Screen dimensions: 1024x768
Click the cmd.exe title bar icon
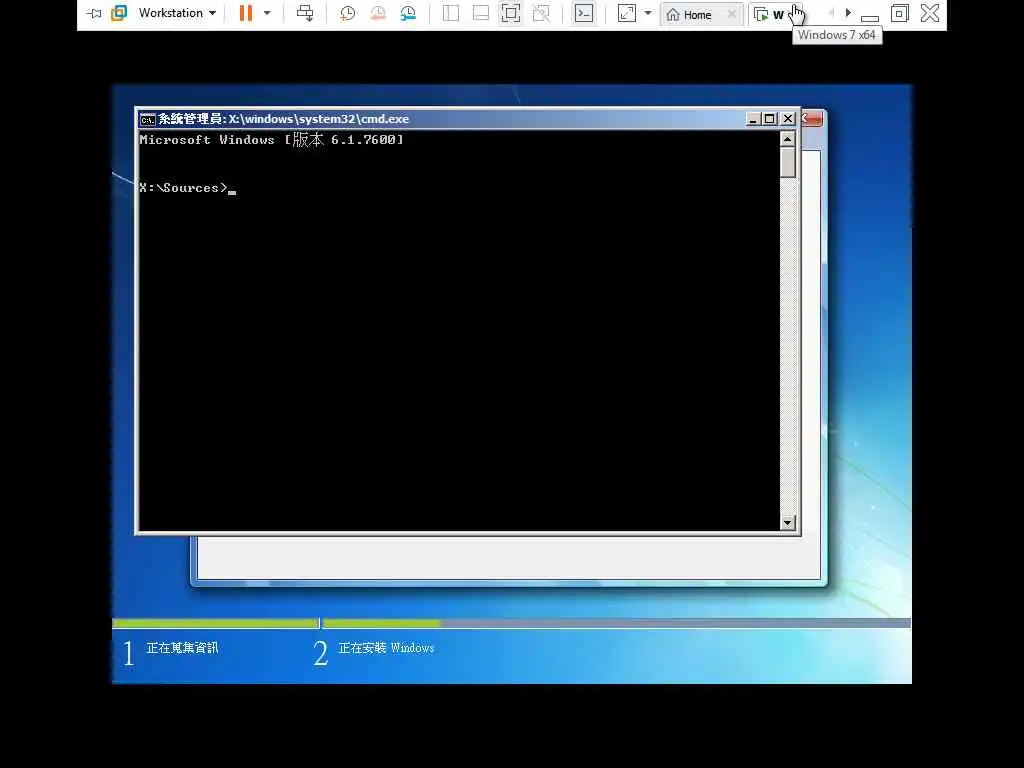coord(147,119)
